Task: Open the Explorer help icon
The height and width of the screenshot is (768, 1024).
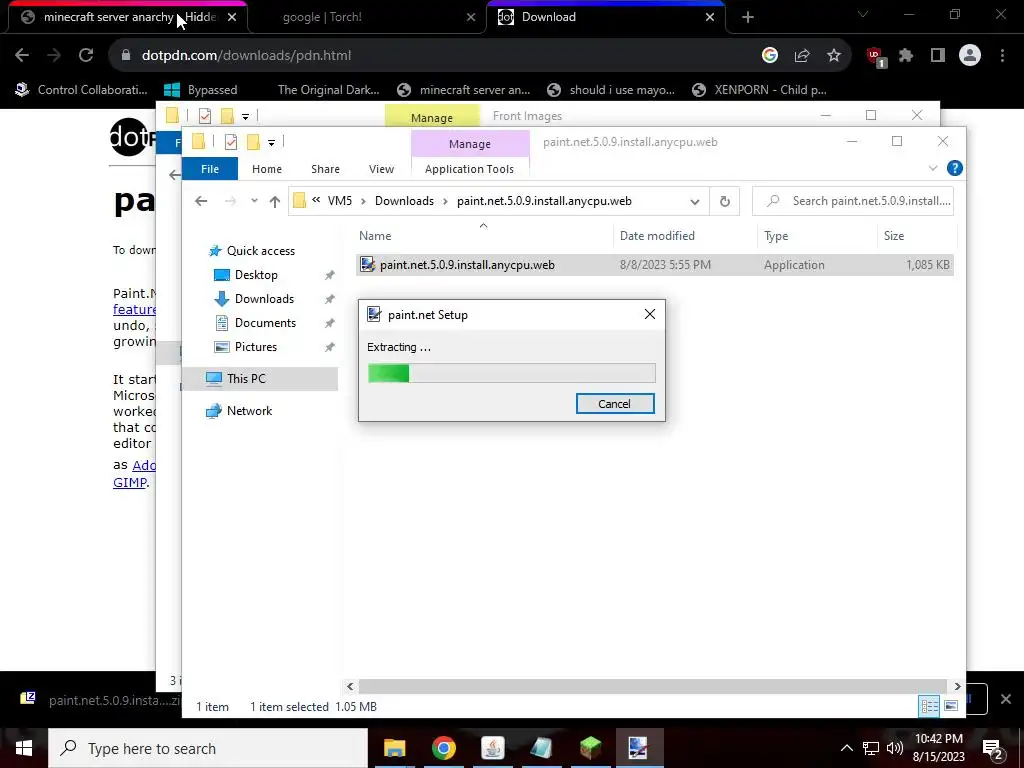Action: click(x=954, y=168)
